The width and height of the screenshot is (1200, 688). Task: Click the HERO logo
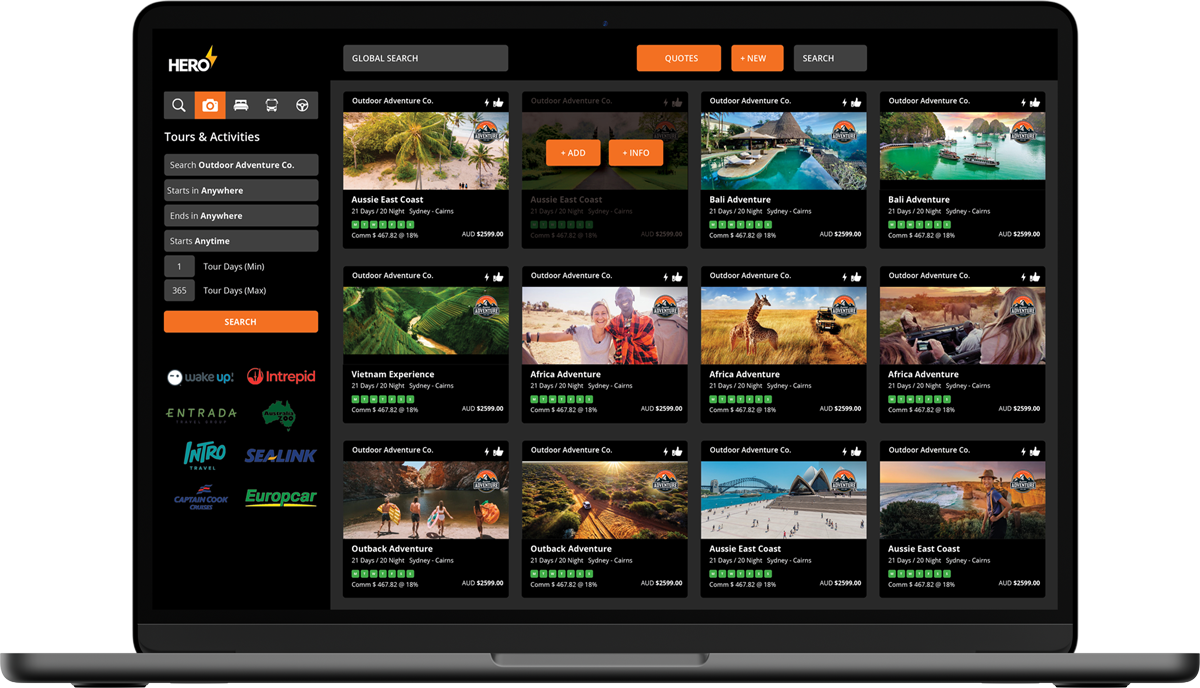pos(192,60)
